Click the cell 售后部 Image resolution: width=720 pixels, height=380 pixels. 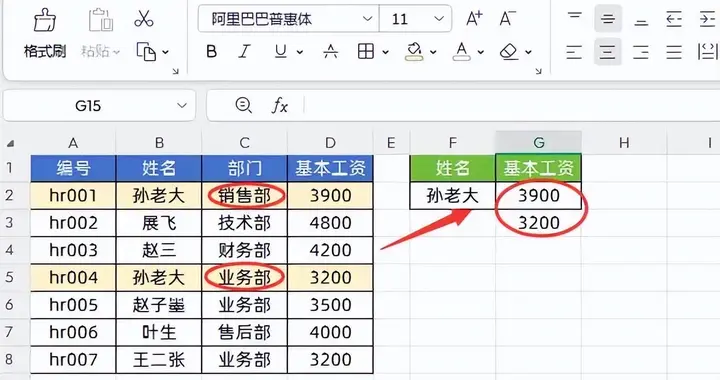pos(244,332)
